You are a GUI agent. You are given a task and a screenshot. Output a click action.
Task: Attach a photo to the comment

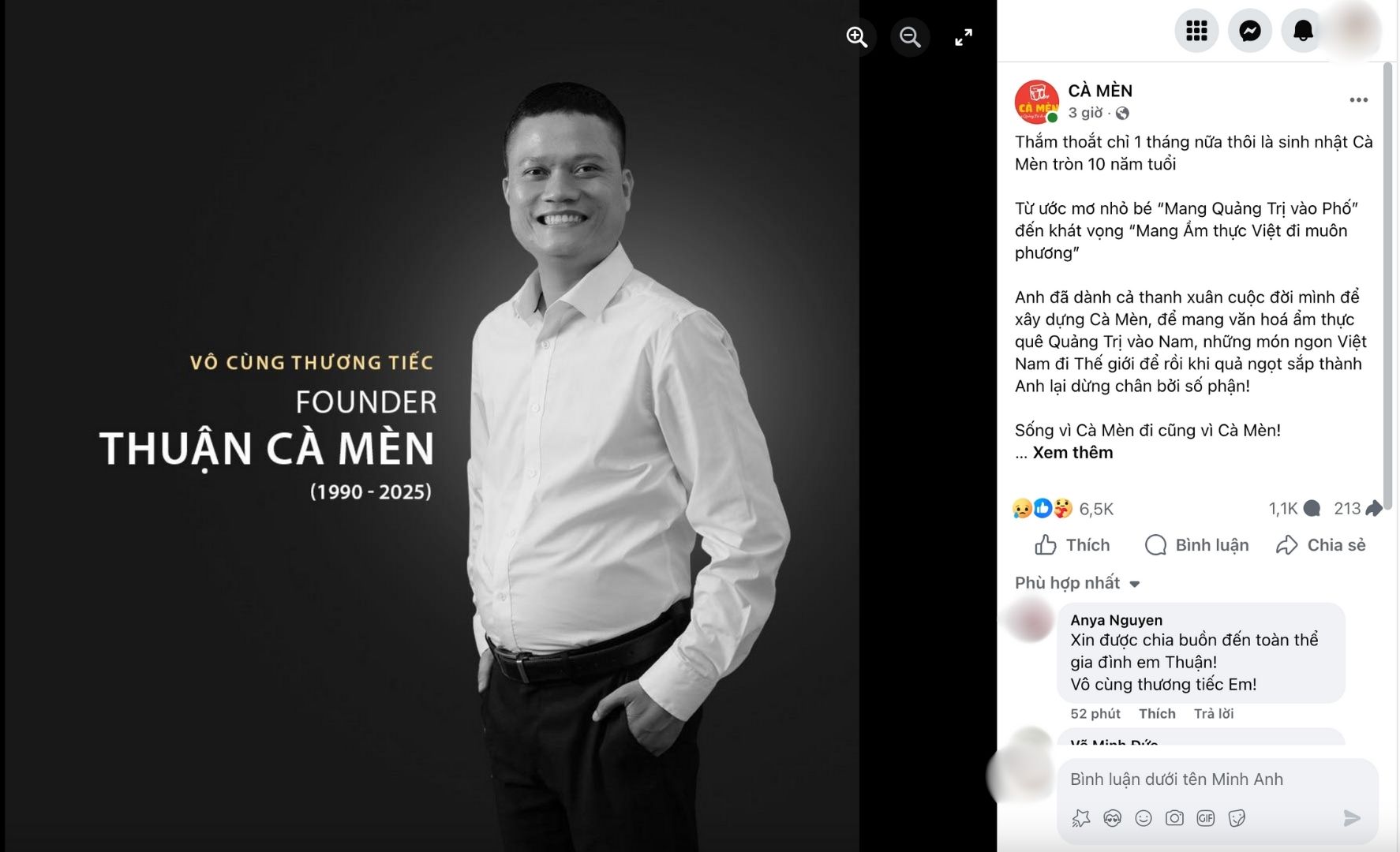pyautogui.click(x=1174, y=818)
